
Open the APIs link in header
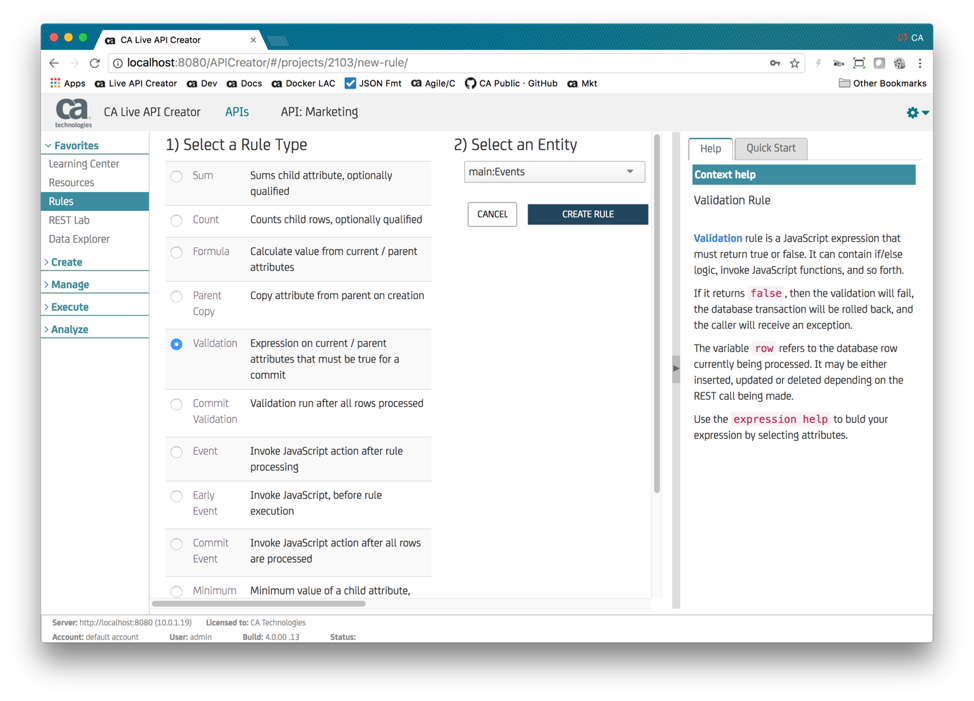point(237,112)
